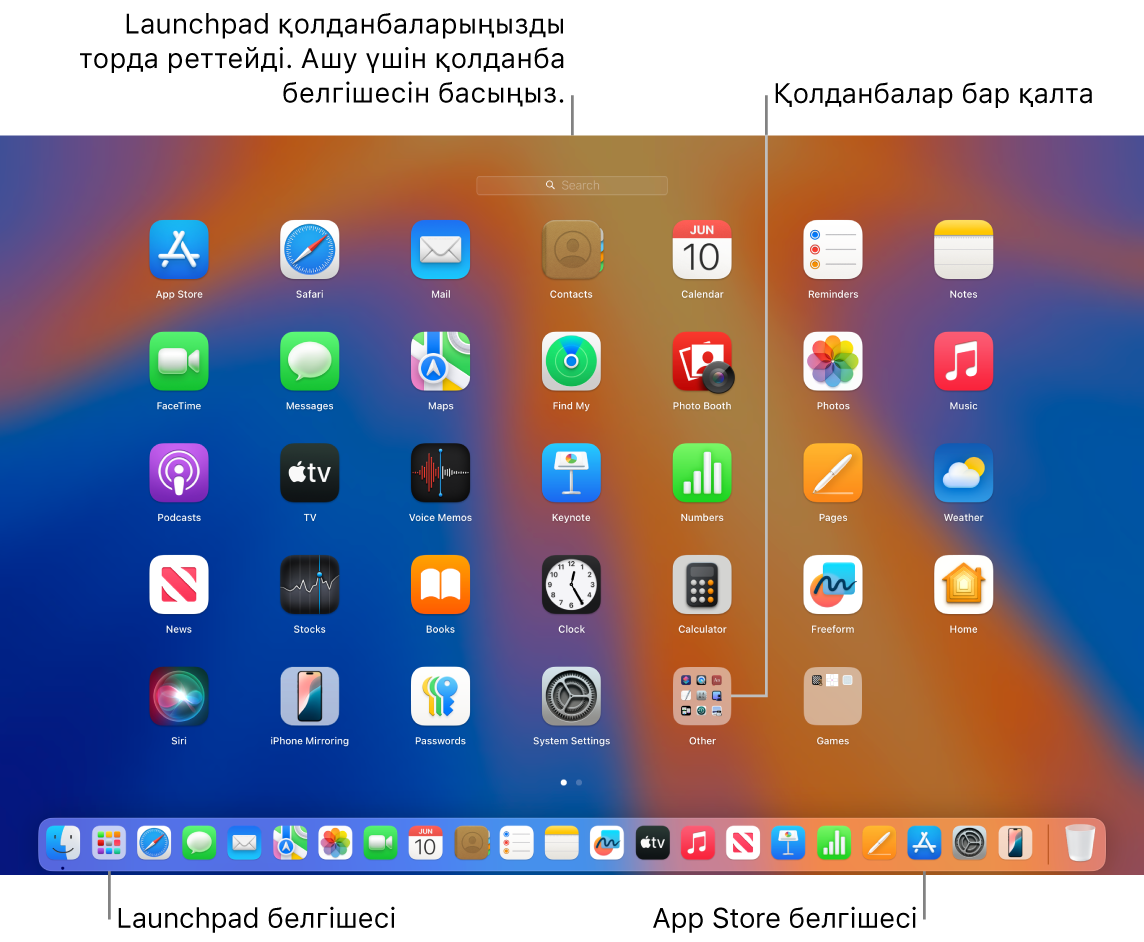Launch FaceTime from the app grid
The image size is (1144, 942).
point(178,361)
